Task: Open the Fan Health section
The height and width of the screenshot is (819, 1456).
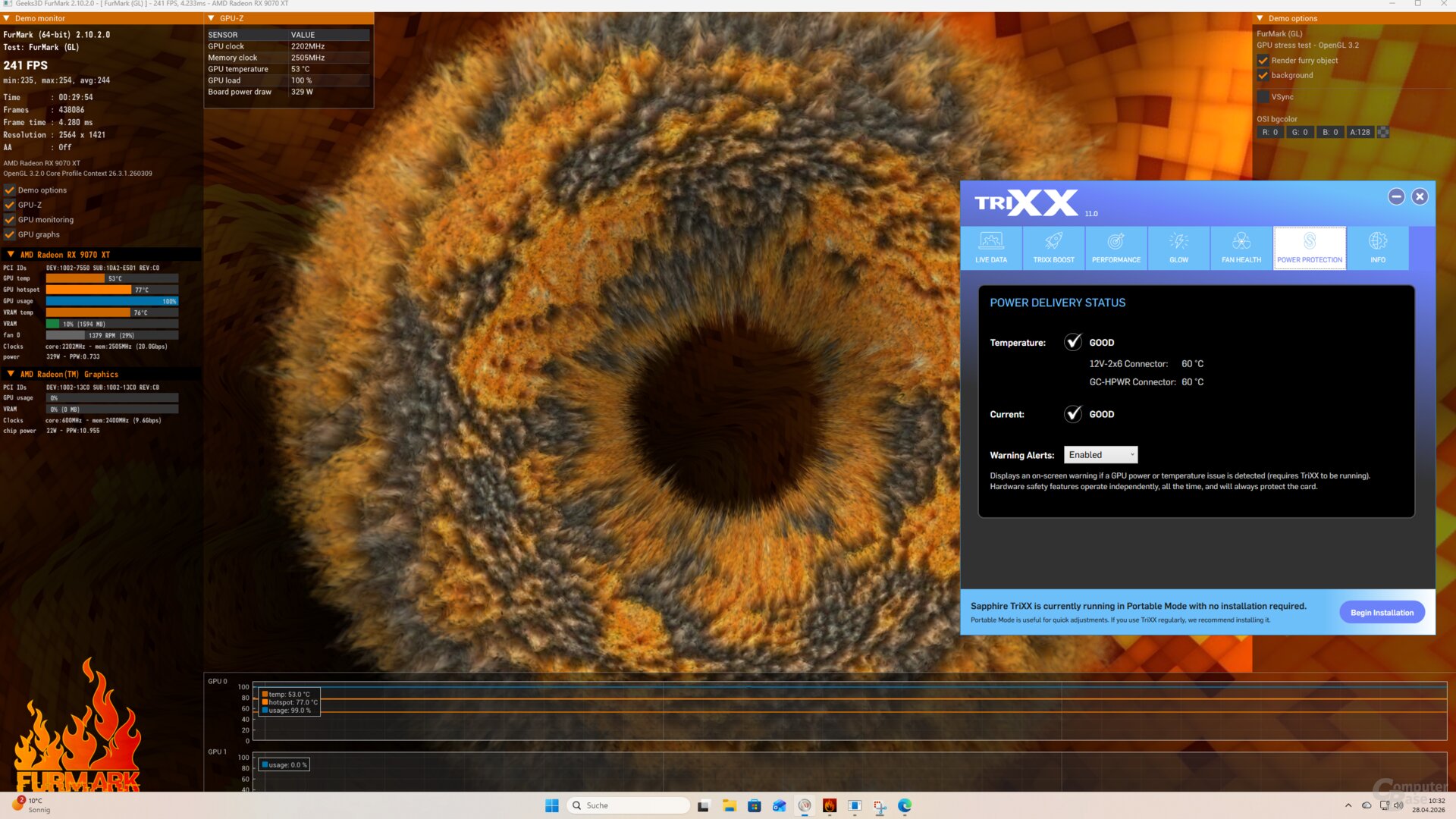Action: [1241, 247]
